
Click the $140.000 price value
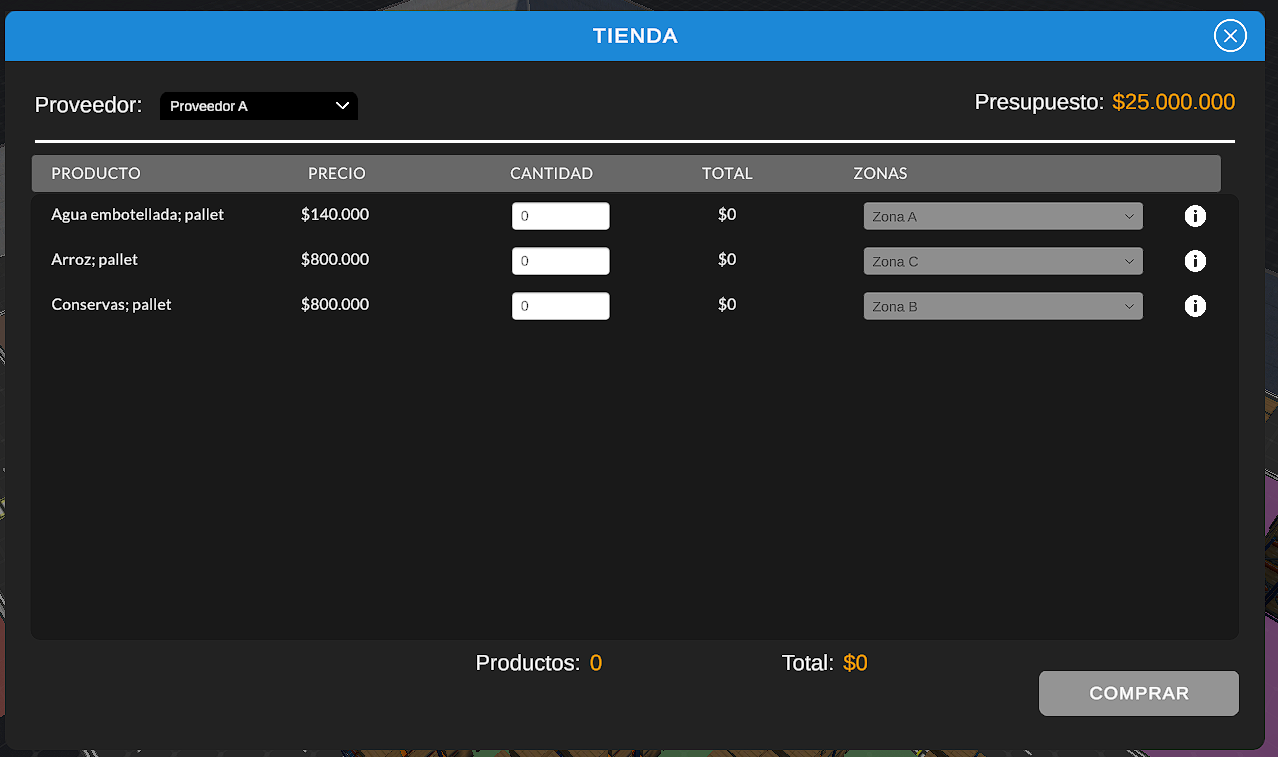335,214
